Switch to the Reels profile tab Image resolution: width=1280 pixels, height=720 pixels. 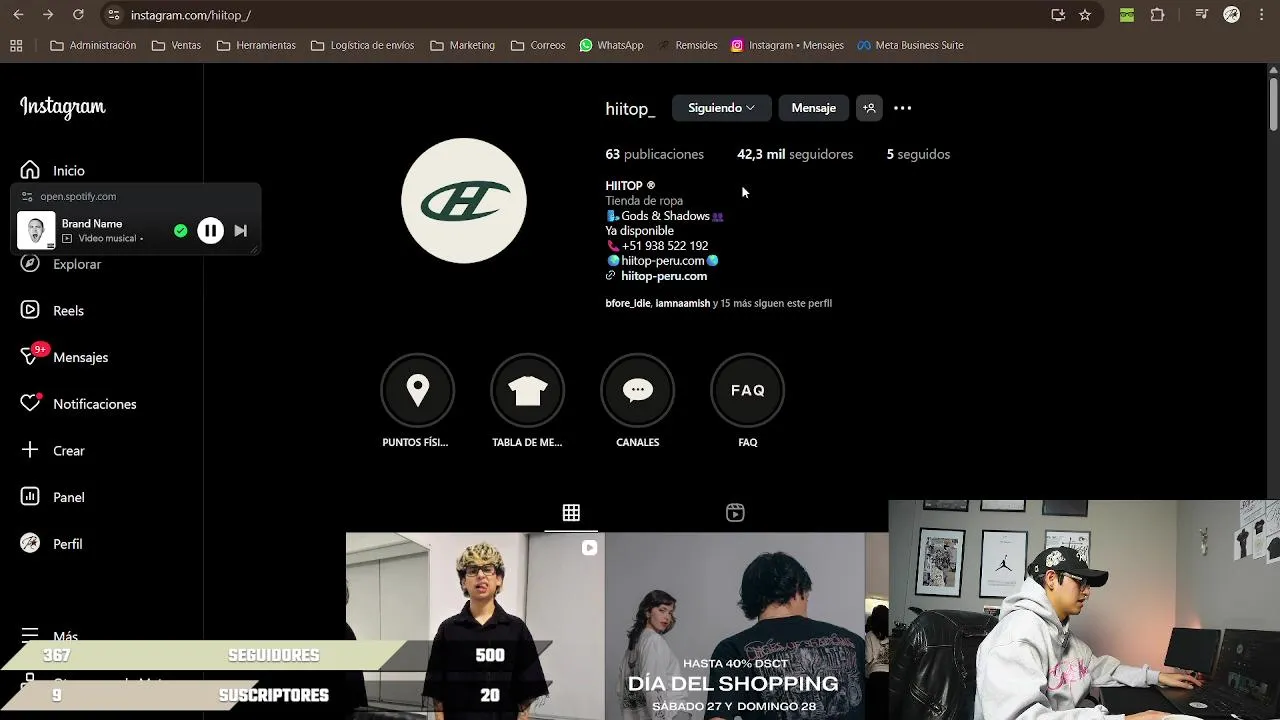point(735,513)
